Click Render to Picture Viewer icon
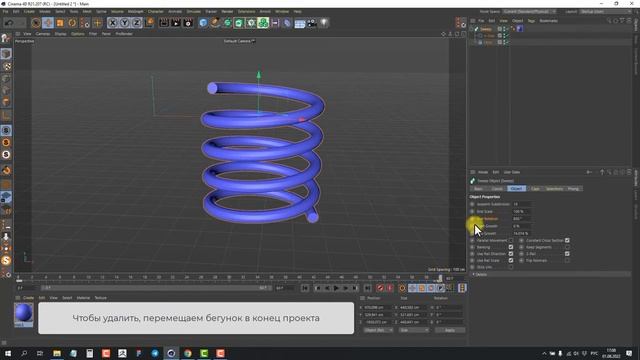This screenshot has height=360, width=640. pos(176,23)
